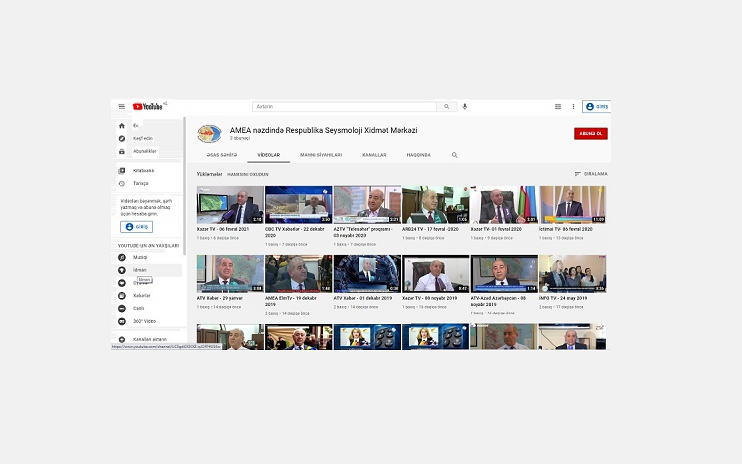Switch to the Kanallar tab
Image resolution: width=742 pixels, height=464 pixels.
[x=374, y=155]
